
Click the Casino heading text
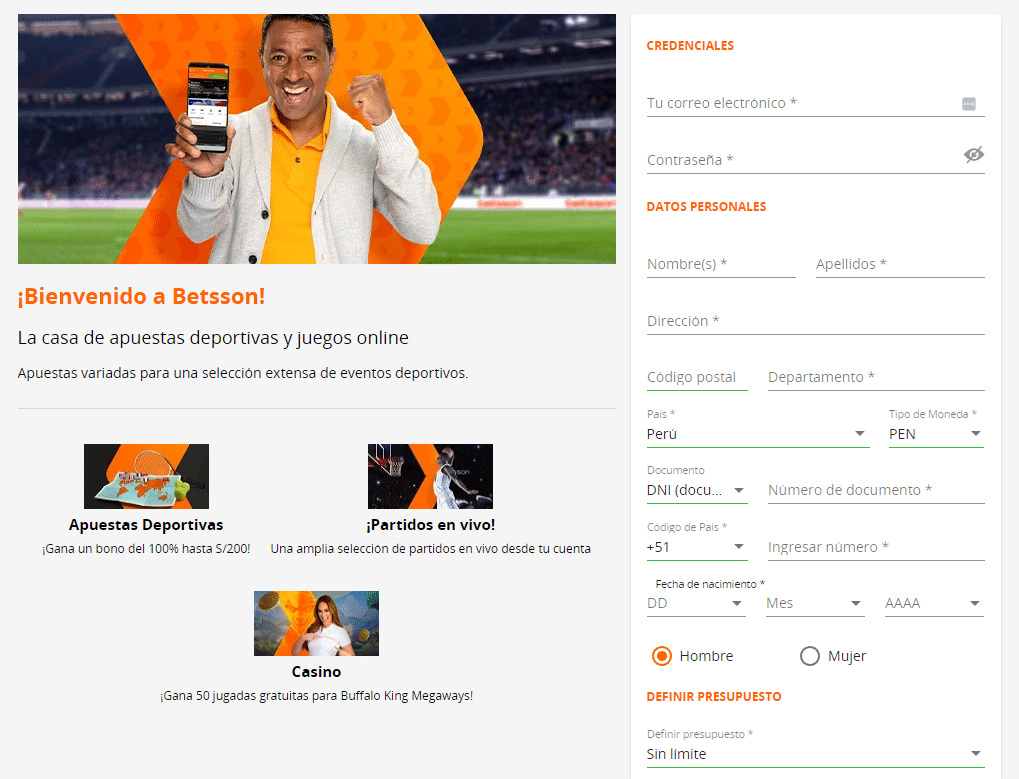click(x=316, y=672)
